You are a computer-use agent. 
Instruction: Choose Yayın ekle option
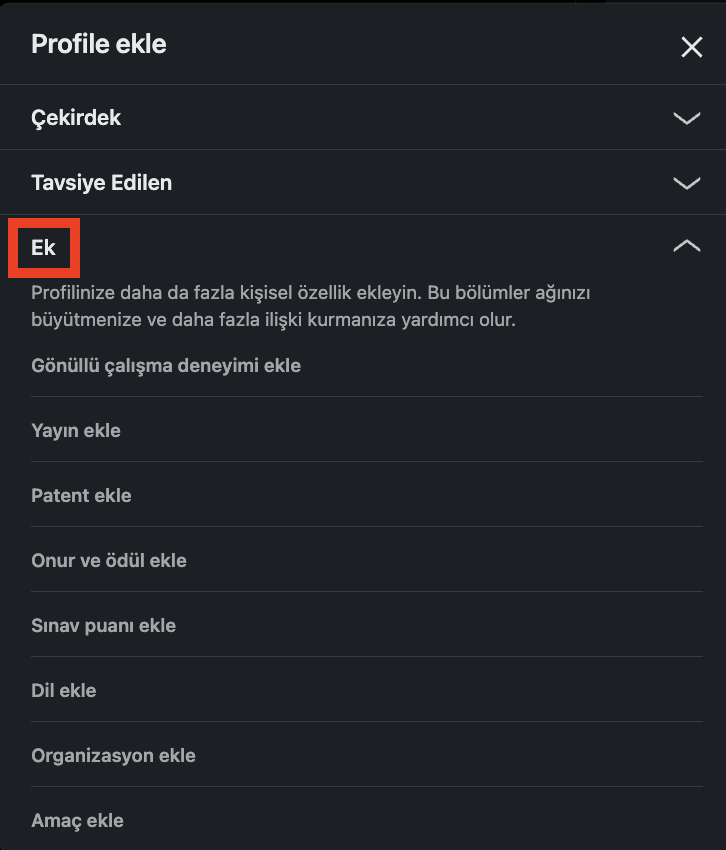click(76, 430)
